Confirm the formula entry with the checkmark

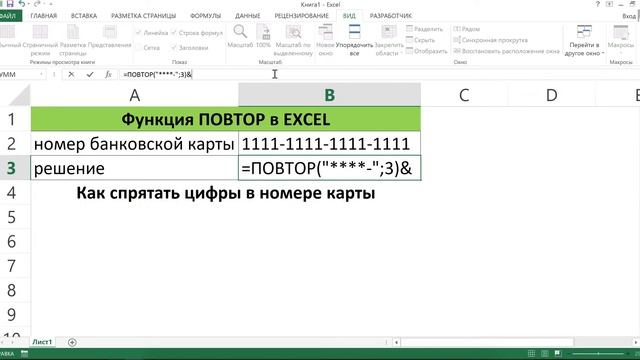90,74
